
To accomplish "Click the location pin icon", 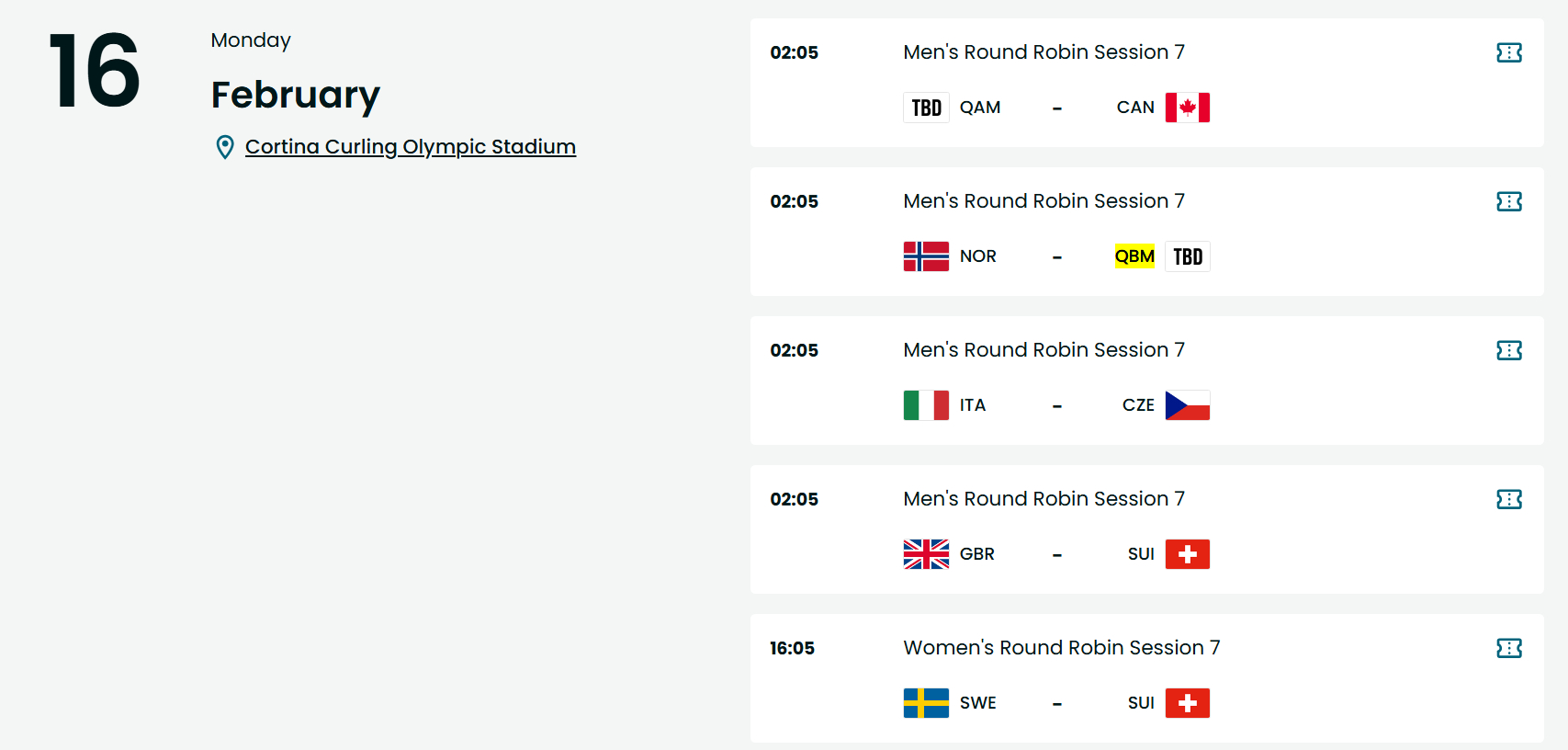I will [225, 147].
